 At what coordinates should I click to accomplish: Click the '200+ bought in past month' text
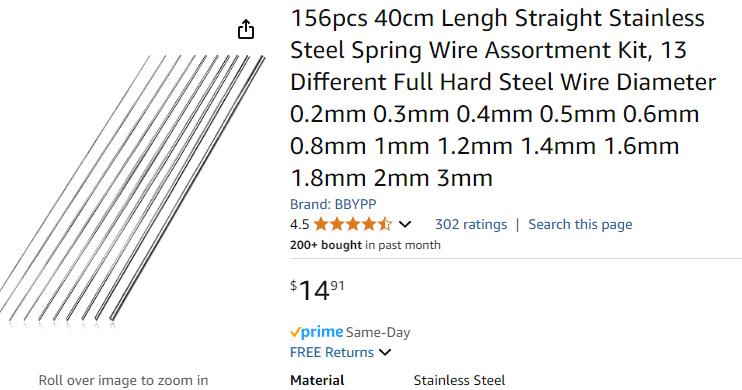(x=365, y=245)
